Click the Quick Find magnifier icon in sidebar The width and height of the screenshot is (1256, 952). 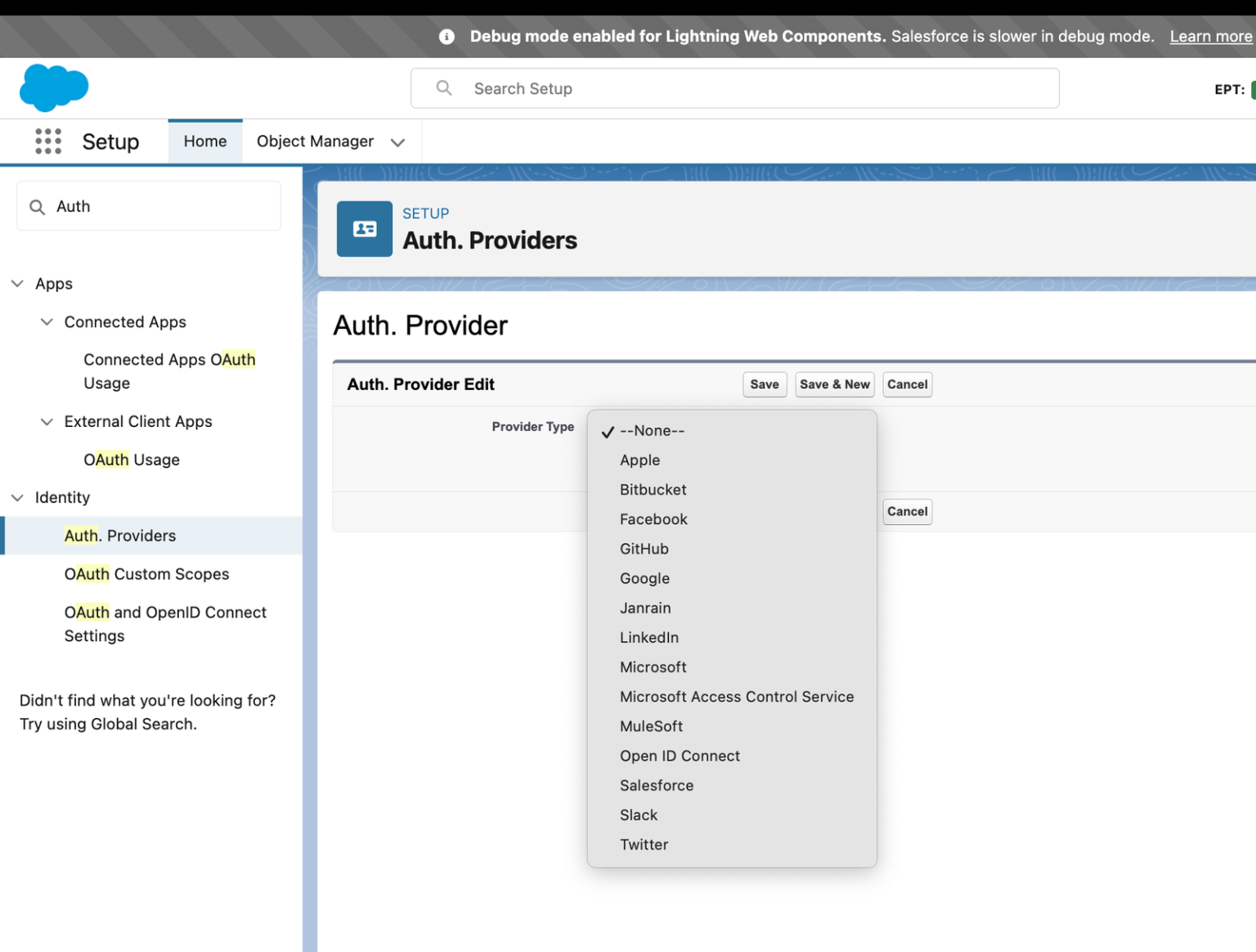click(x=37, y=206)
